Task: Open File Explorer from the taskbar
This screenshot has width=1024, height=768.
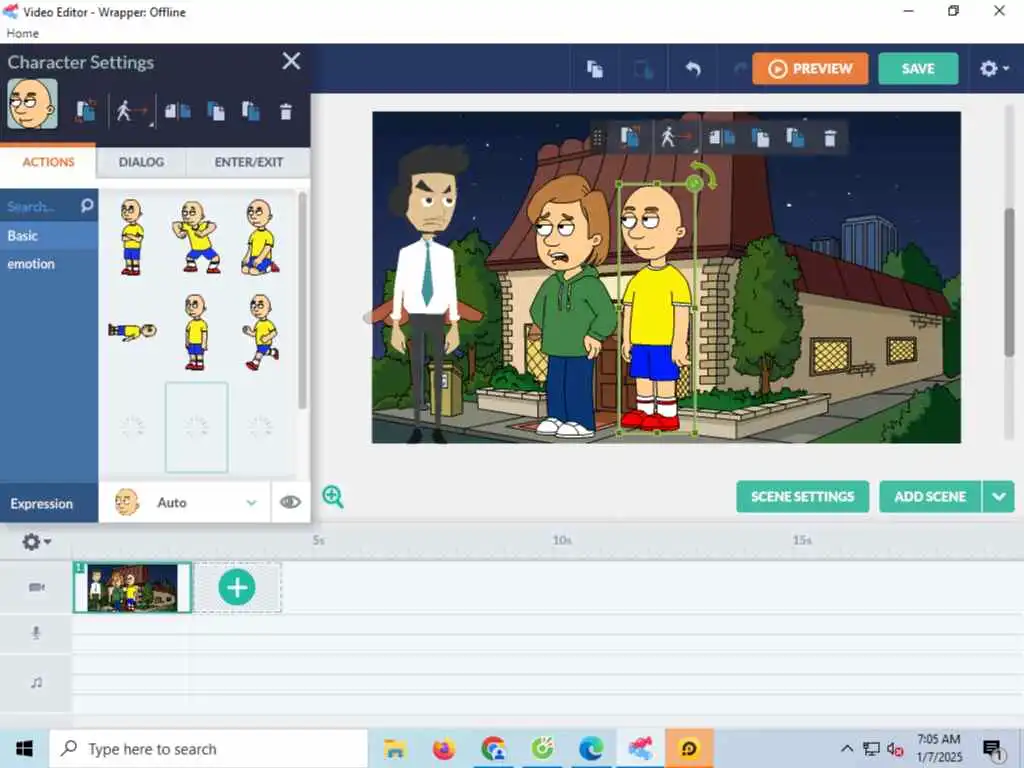Action: pyautogui.click(x=394, y=748)
